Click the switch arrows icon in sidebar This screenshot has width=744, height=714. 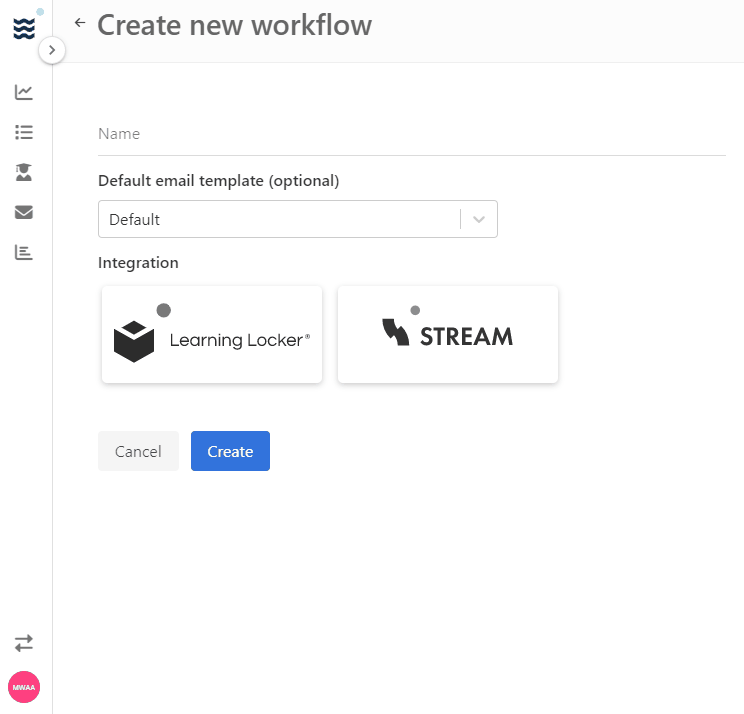pos(24,643)
